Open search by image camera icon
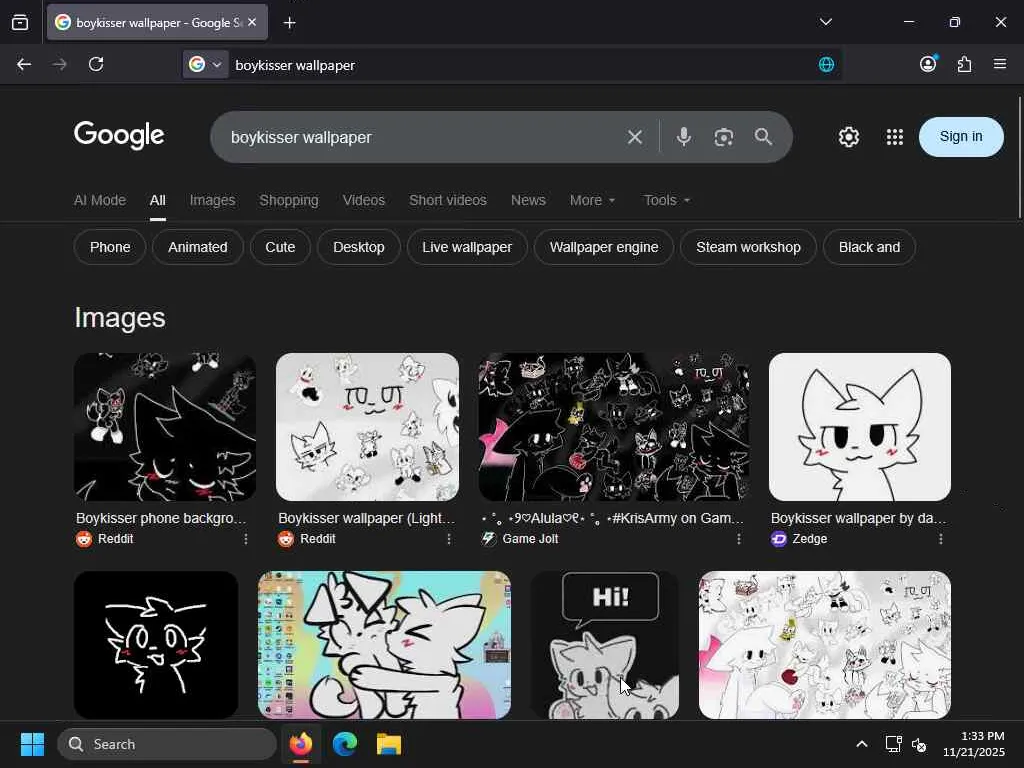Screen dimensions: 1024x768 (724, 137)
